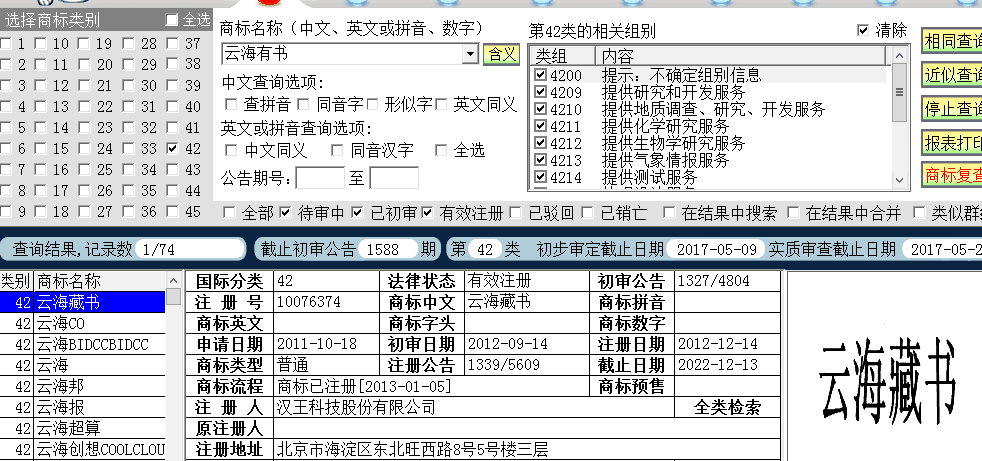Select result row 云海创想COOLCLOU

tap(82, 449)
